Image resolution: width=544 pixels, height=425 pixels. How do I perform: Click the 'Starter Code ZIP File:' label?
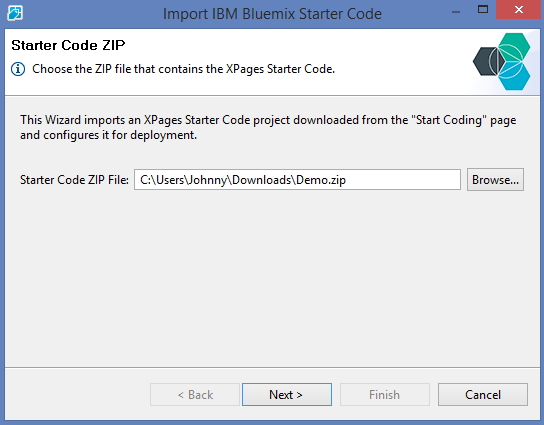[x=74, y=180]
